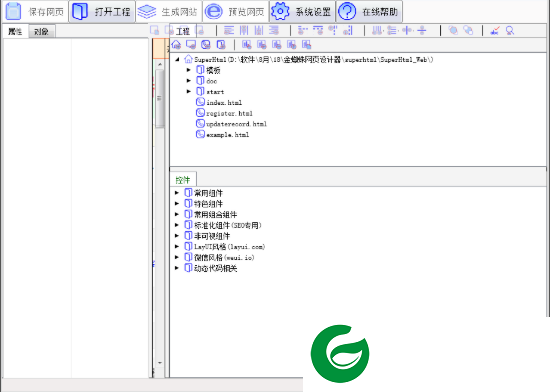The image size is (553, 392).
Task: Expand the 标准化组件(SEO专用) category
Action: coord(177,225)
